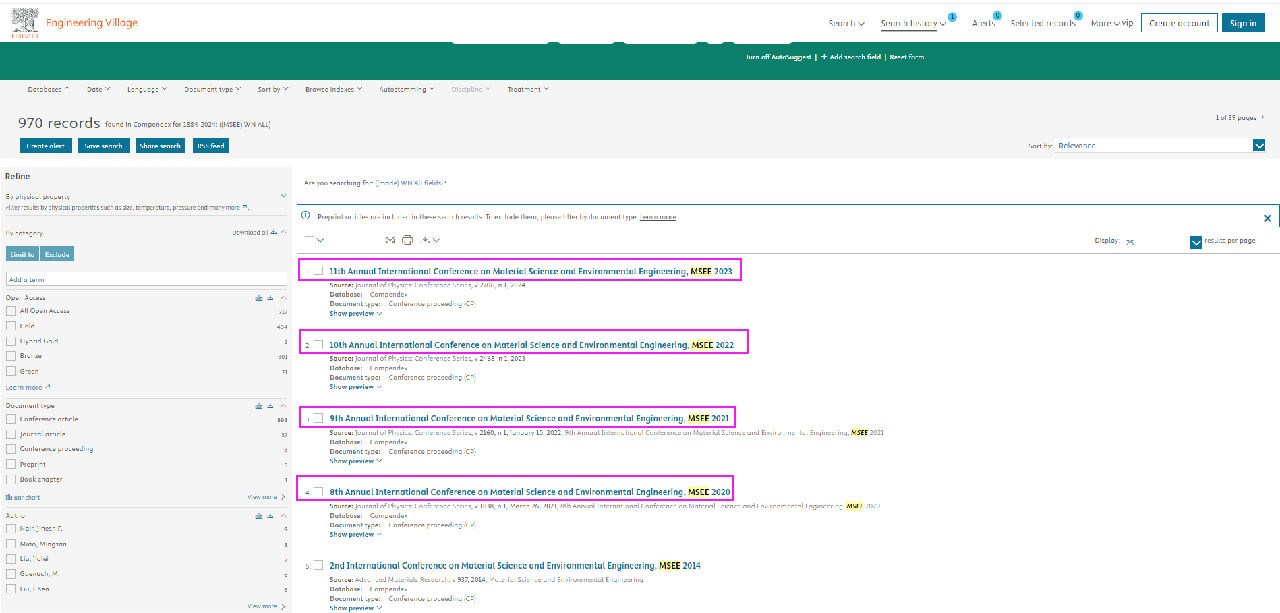Collapse the Open Access facet section

(282, 298)
